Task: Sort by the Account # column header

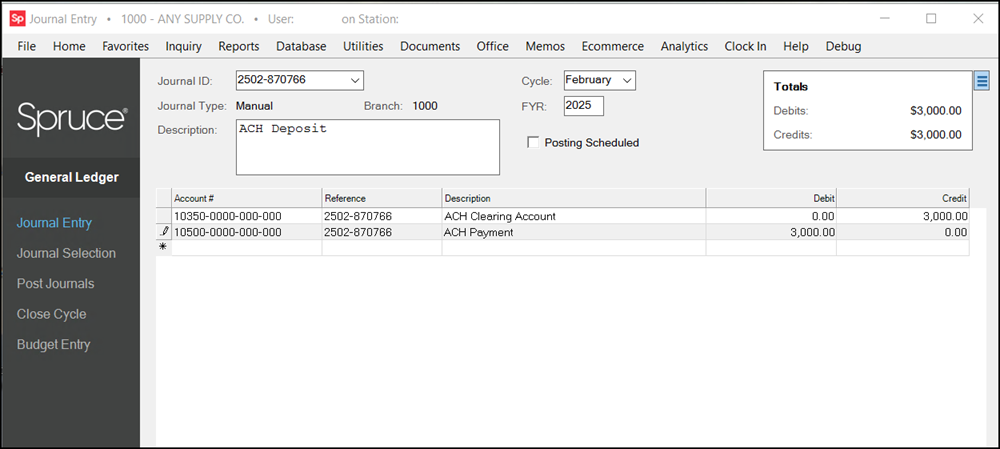Action: 246,198
